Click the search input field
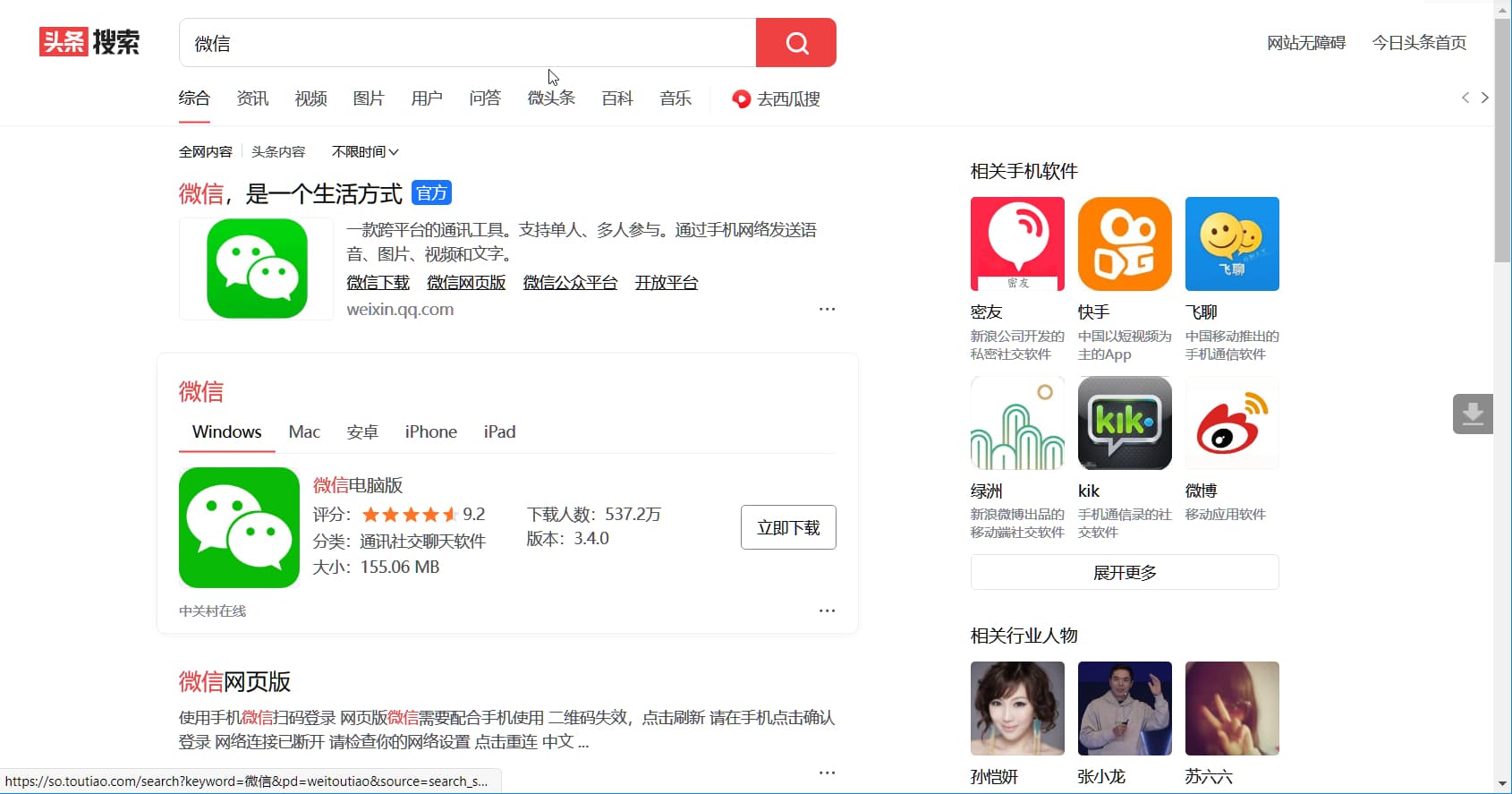Image resolution: width=1512 pixels, height=794 pixels. click(467, 43)
